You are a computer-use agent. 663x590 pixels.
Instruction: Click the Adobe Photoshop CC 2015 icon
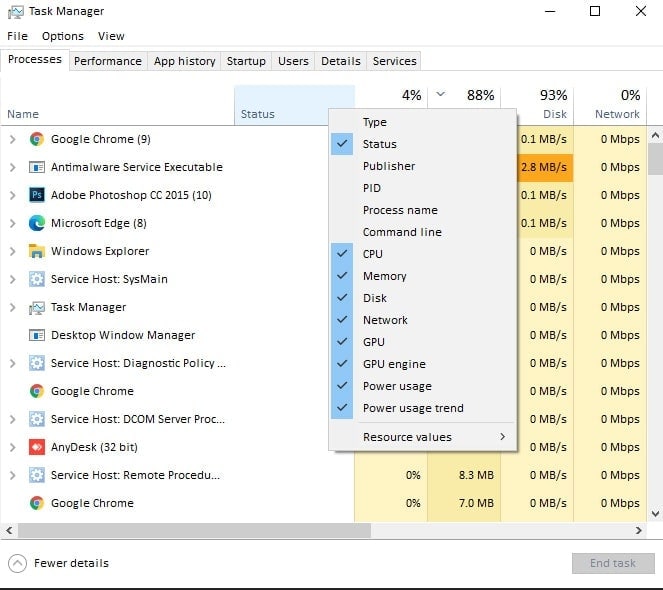37,195
